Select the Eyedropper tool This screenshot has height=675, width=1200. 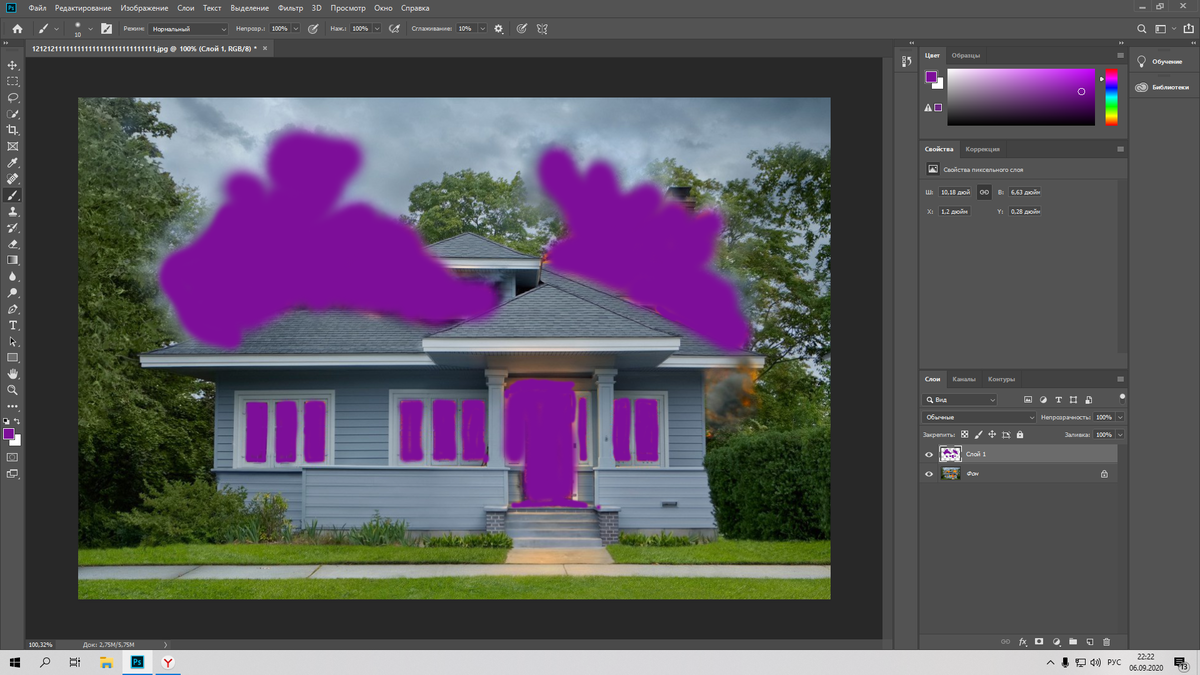click(13, 163)
